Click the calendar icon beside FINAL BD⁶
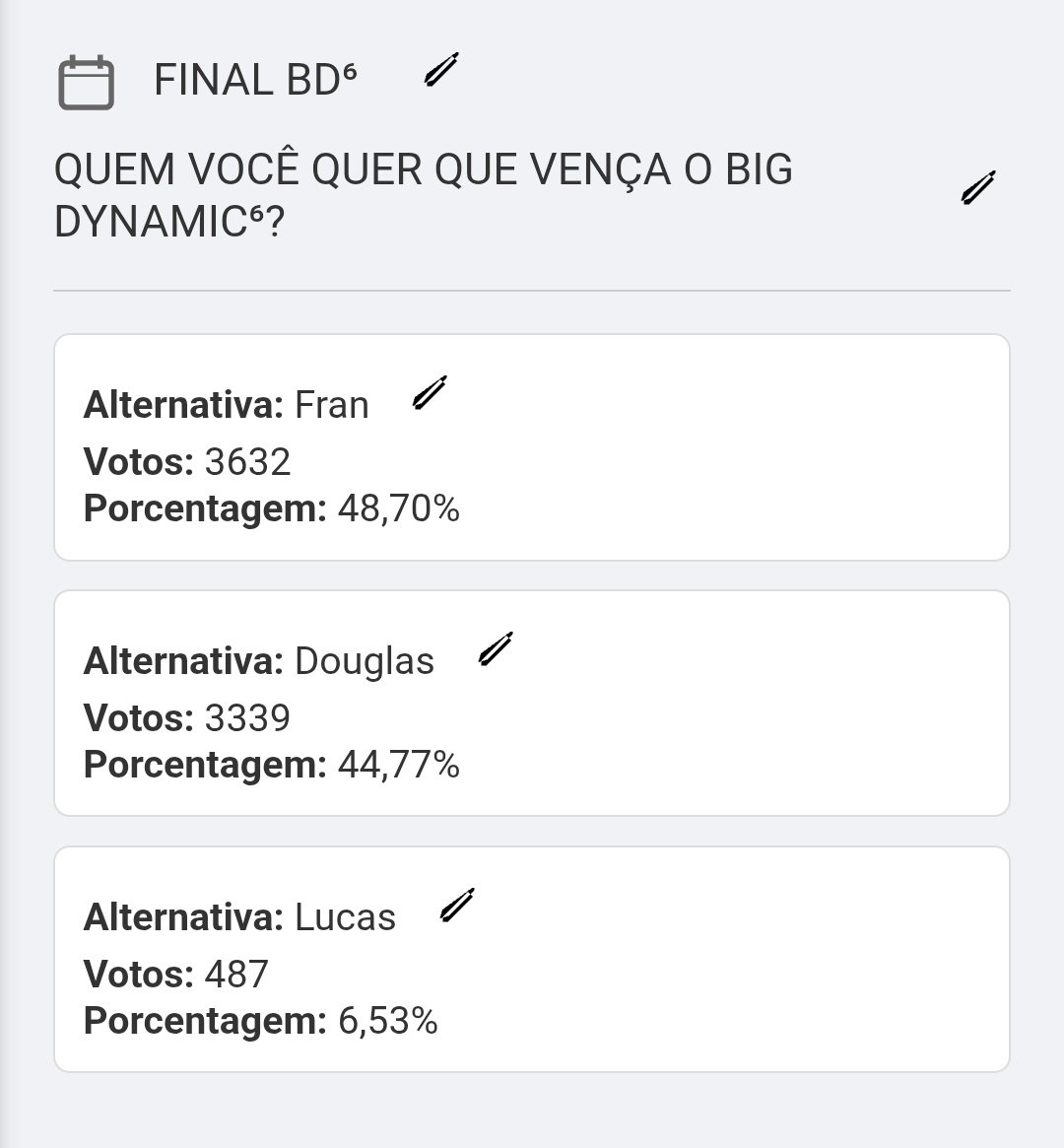The image size is (1064, 1148). point(87,82)
